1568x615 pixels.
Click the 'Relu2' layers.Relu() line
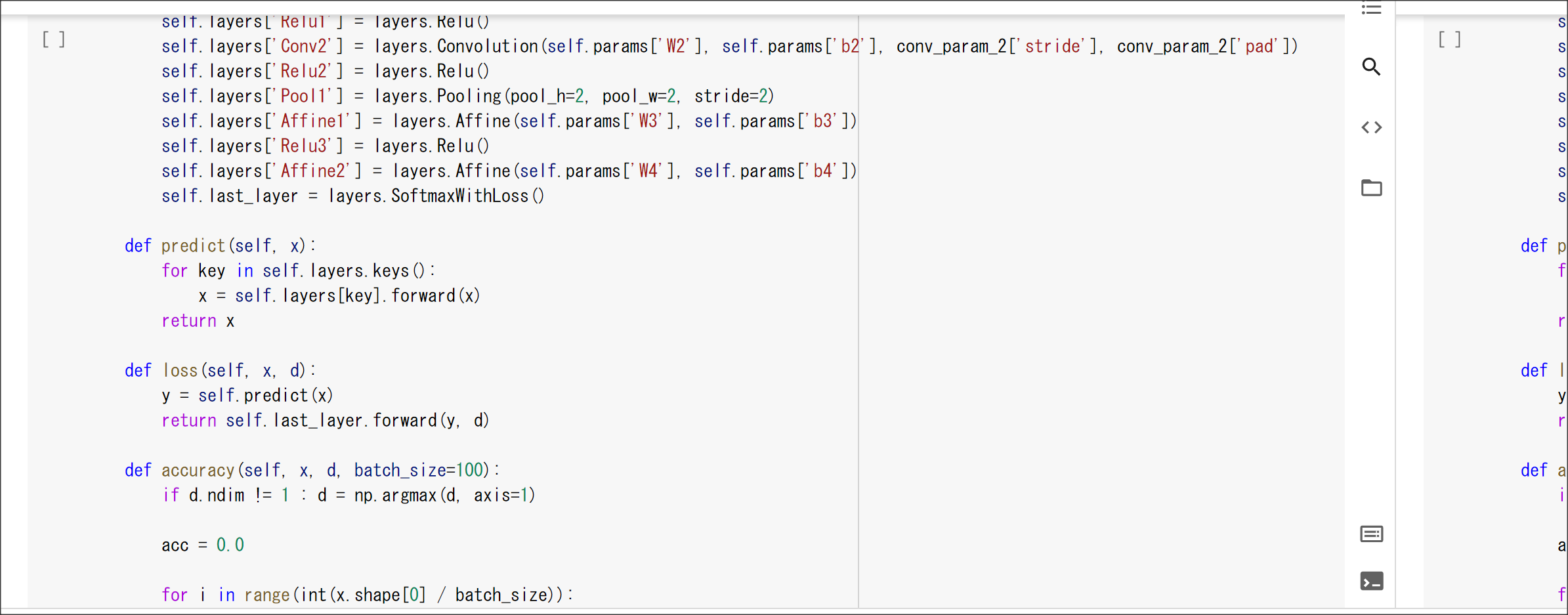click(x=326, y=72)
